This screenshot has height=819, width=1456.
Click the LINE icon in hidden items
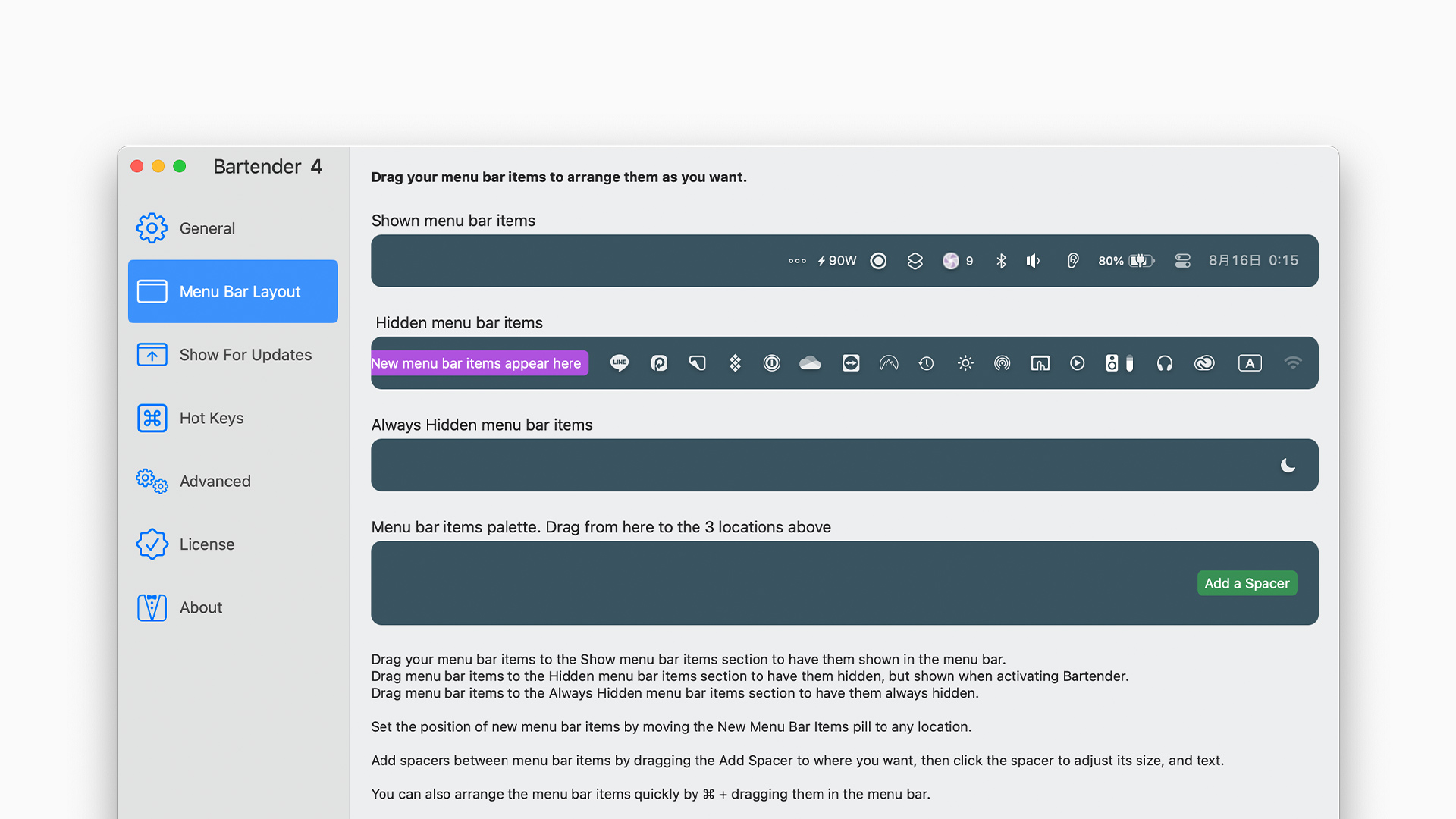tap(620, 363)
